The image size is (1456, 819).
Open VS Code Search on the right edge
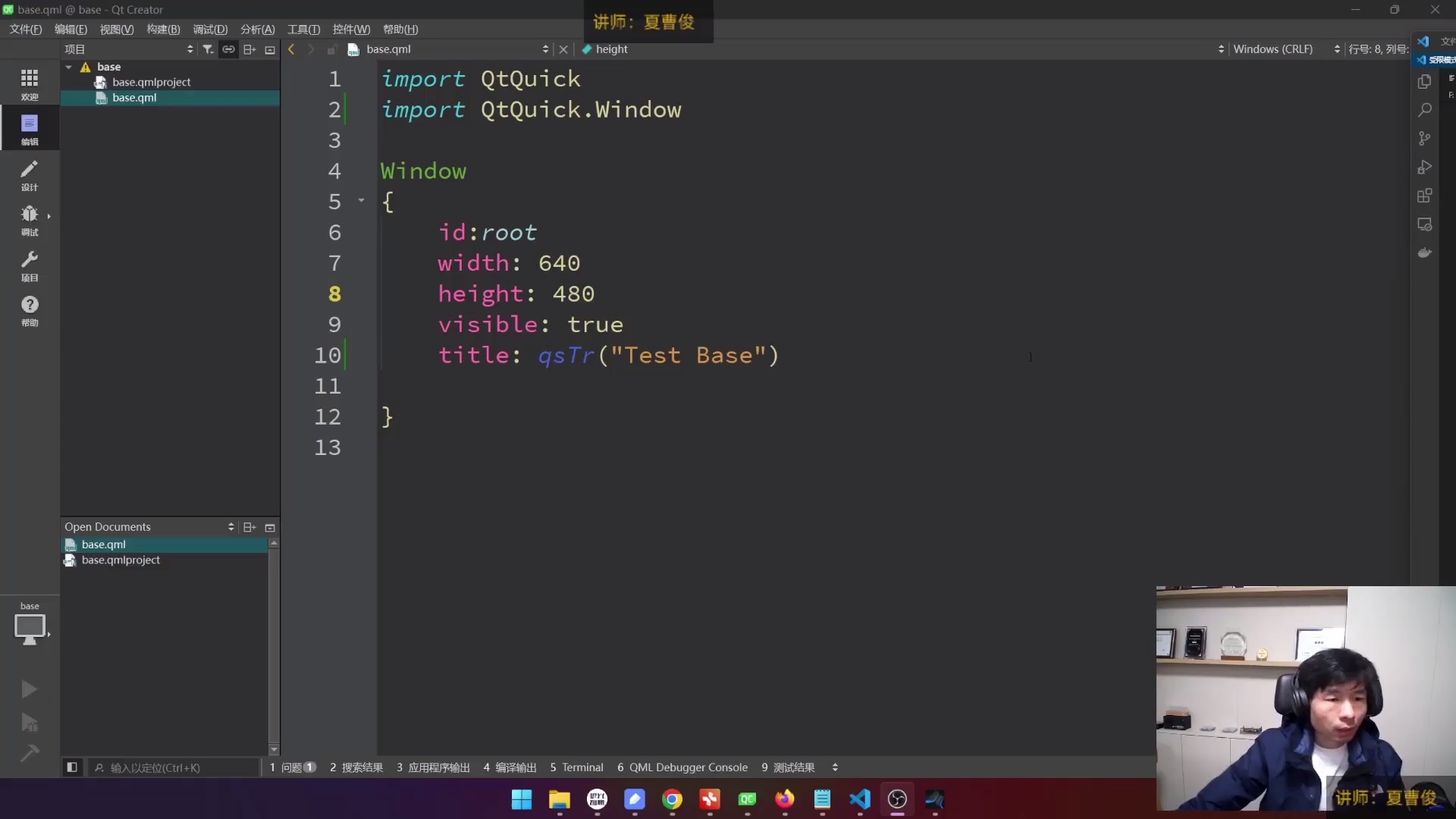pyautogui.click(x=1426, y=110)
